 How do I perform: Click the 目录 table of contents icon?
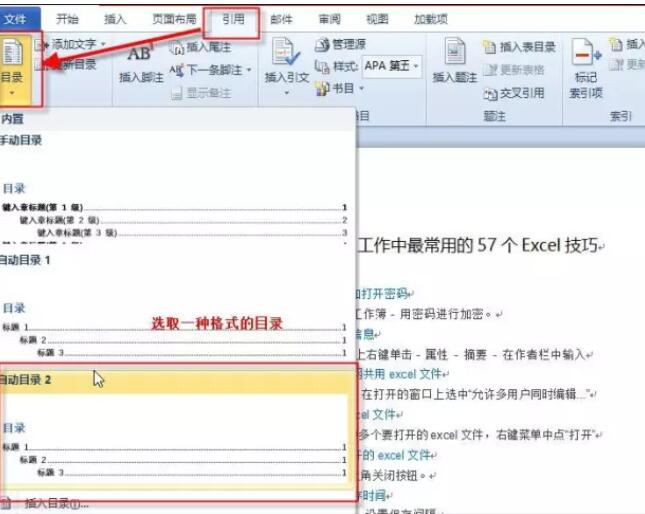click(x=12, y=53)
